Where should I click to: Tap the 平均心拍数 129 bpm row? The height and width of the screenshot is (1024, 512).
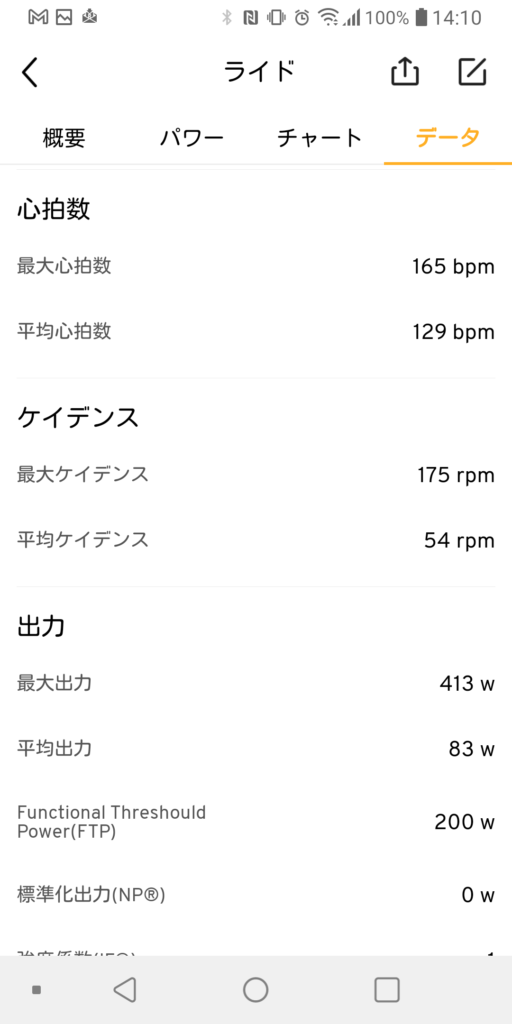256,332
